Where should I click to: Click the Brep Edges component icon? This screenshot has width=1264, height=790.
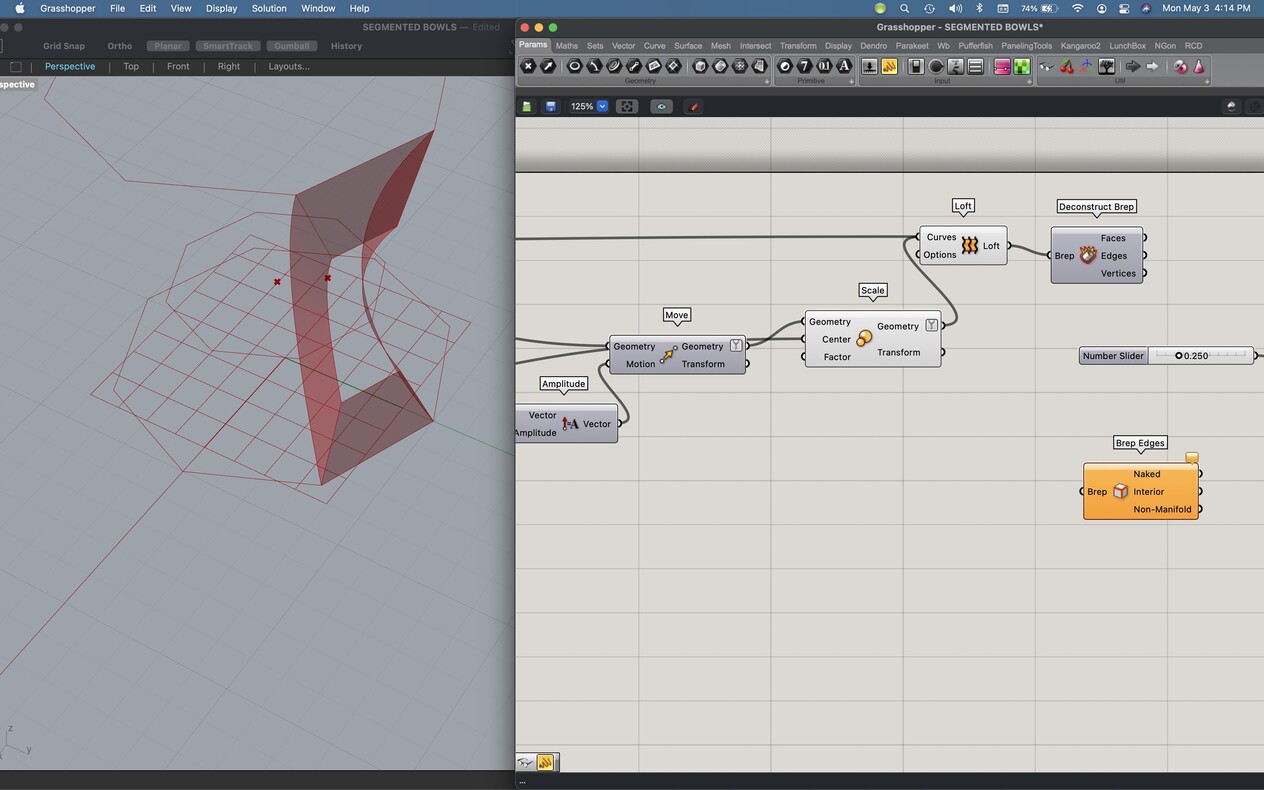click(x=1120, y=492)
